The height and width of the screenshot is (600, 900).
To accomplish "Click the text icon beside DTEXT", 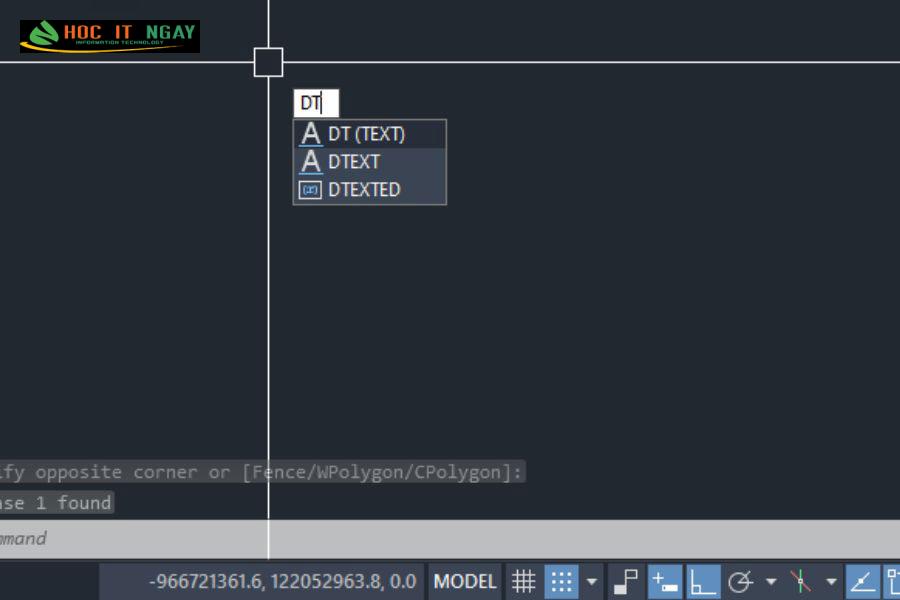I will pyautogui.click(x=311, y=162).
